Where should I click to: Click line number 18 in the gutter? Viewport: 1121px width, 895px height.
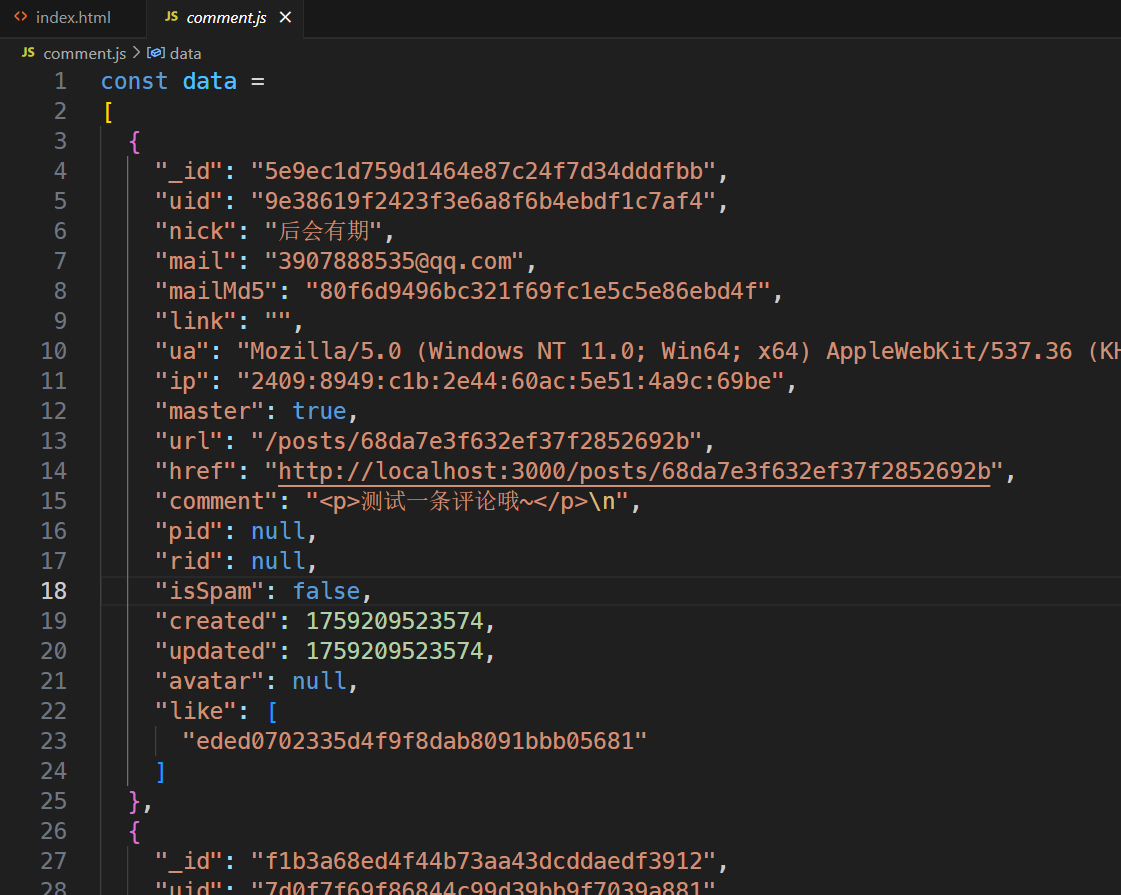point(54,591)
